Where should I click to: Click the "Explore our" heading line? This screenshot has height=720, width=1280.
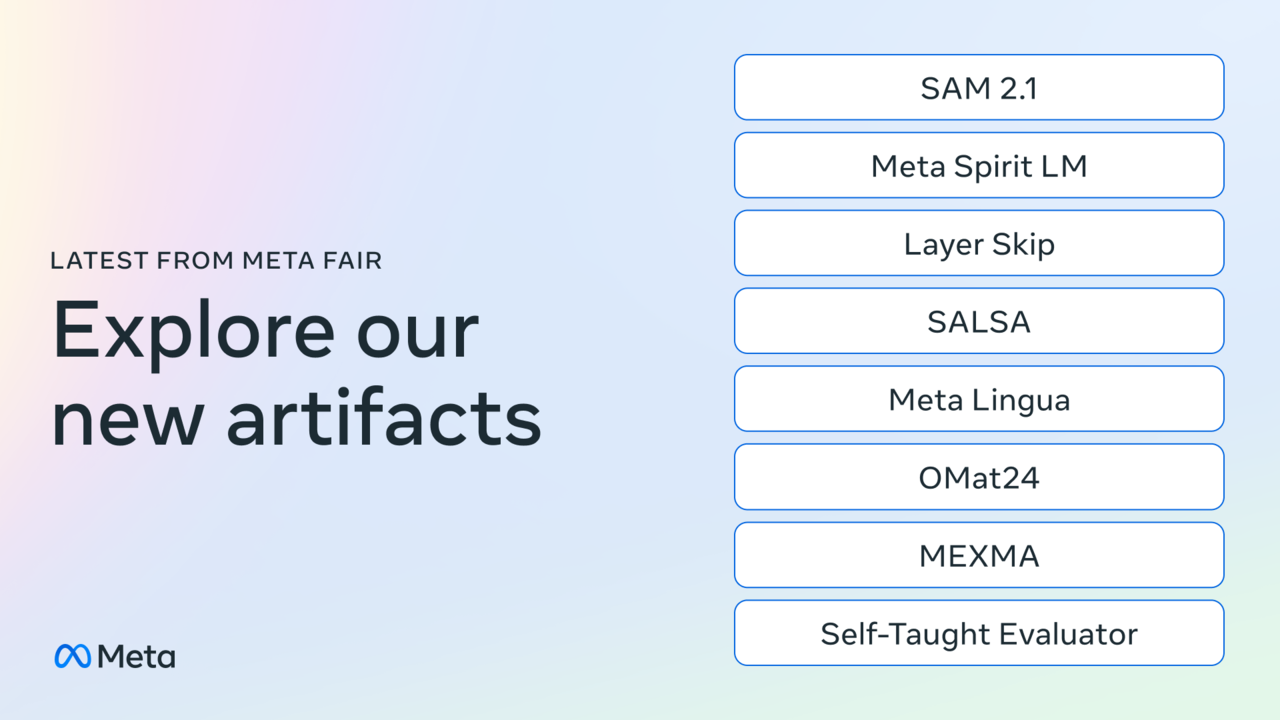(x=265, y=332)
